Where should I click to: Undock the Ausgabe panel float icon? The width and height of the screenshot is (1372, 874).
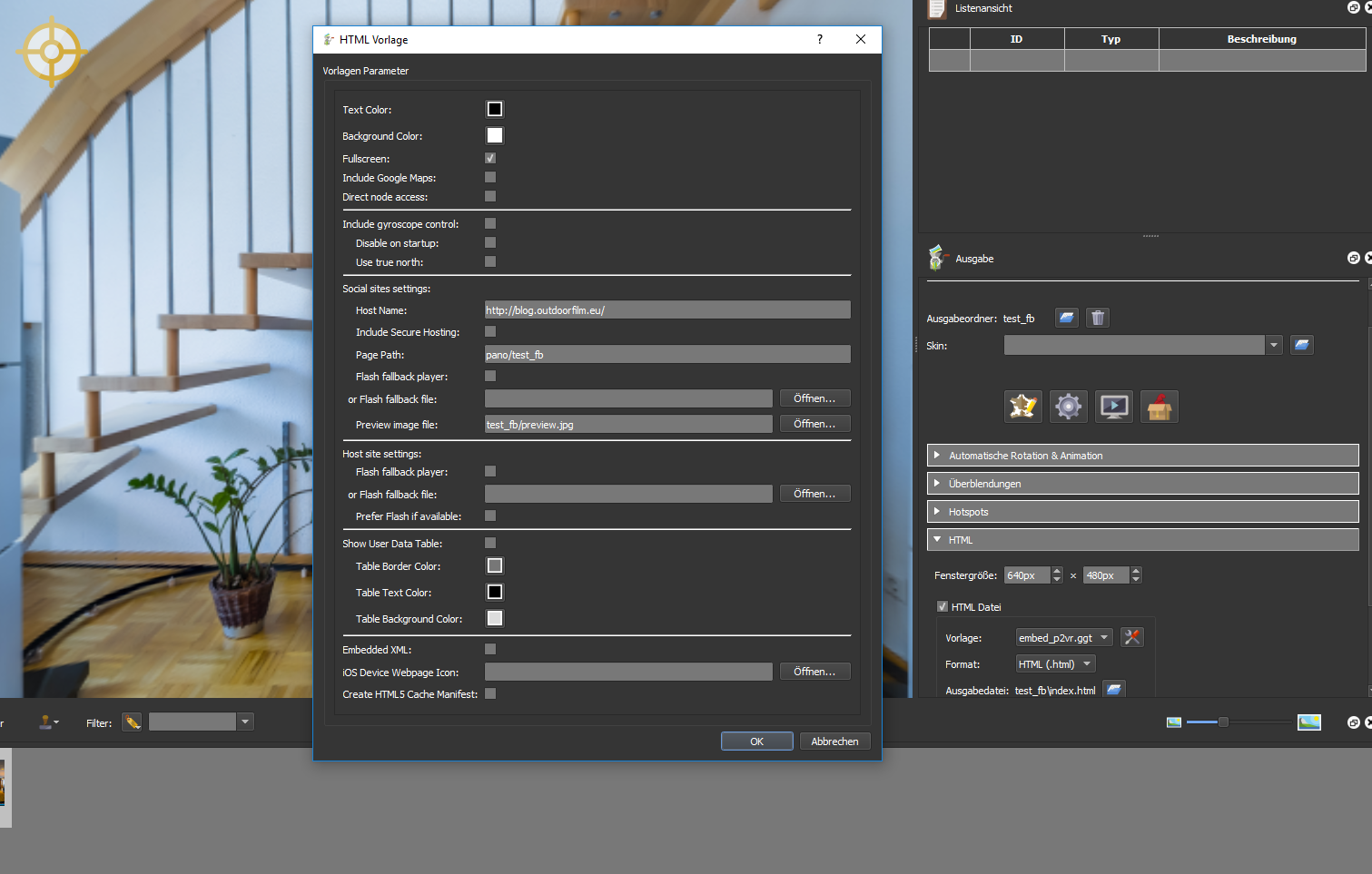(1353, 259)
